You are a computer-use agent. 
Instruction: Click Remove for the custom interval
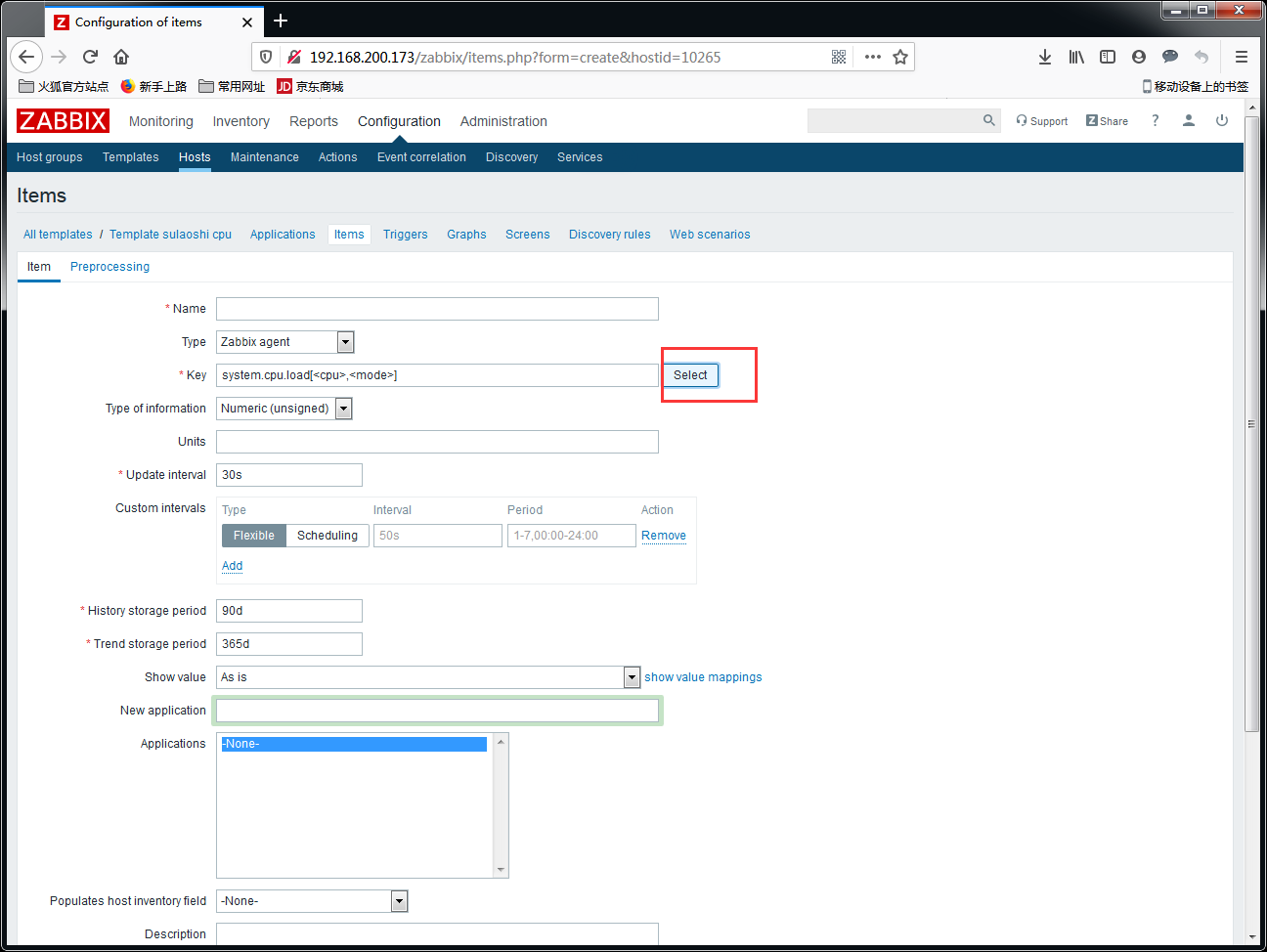pos(664,536)
